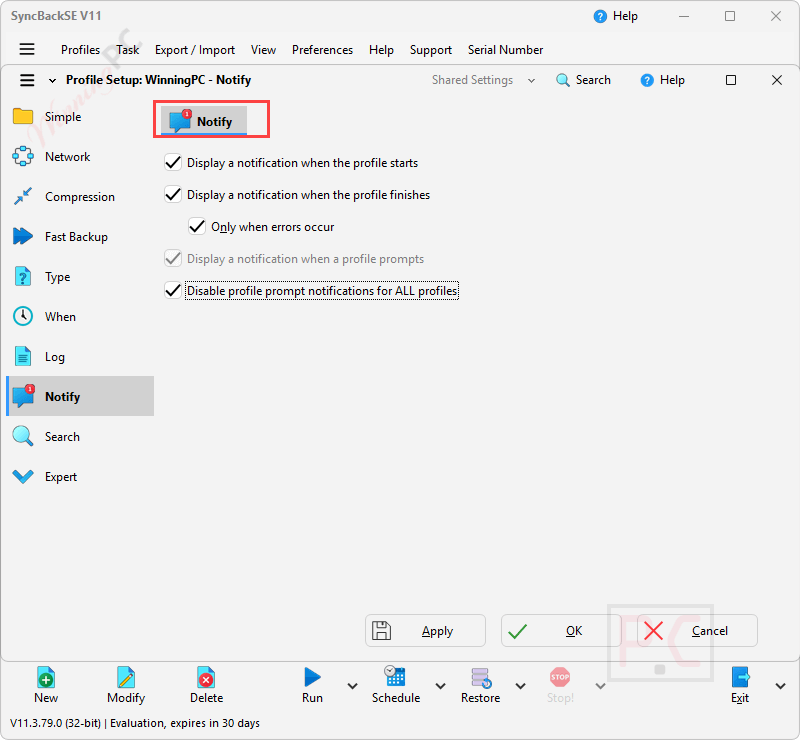Click the magnifier Search icon in Profile Setup header
Viewport: 800px width, 740px height.
pyautogui.click(x=563, y=80)
